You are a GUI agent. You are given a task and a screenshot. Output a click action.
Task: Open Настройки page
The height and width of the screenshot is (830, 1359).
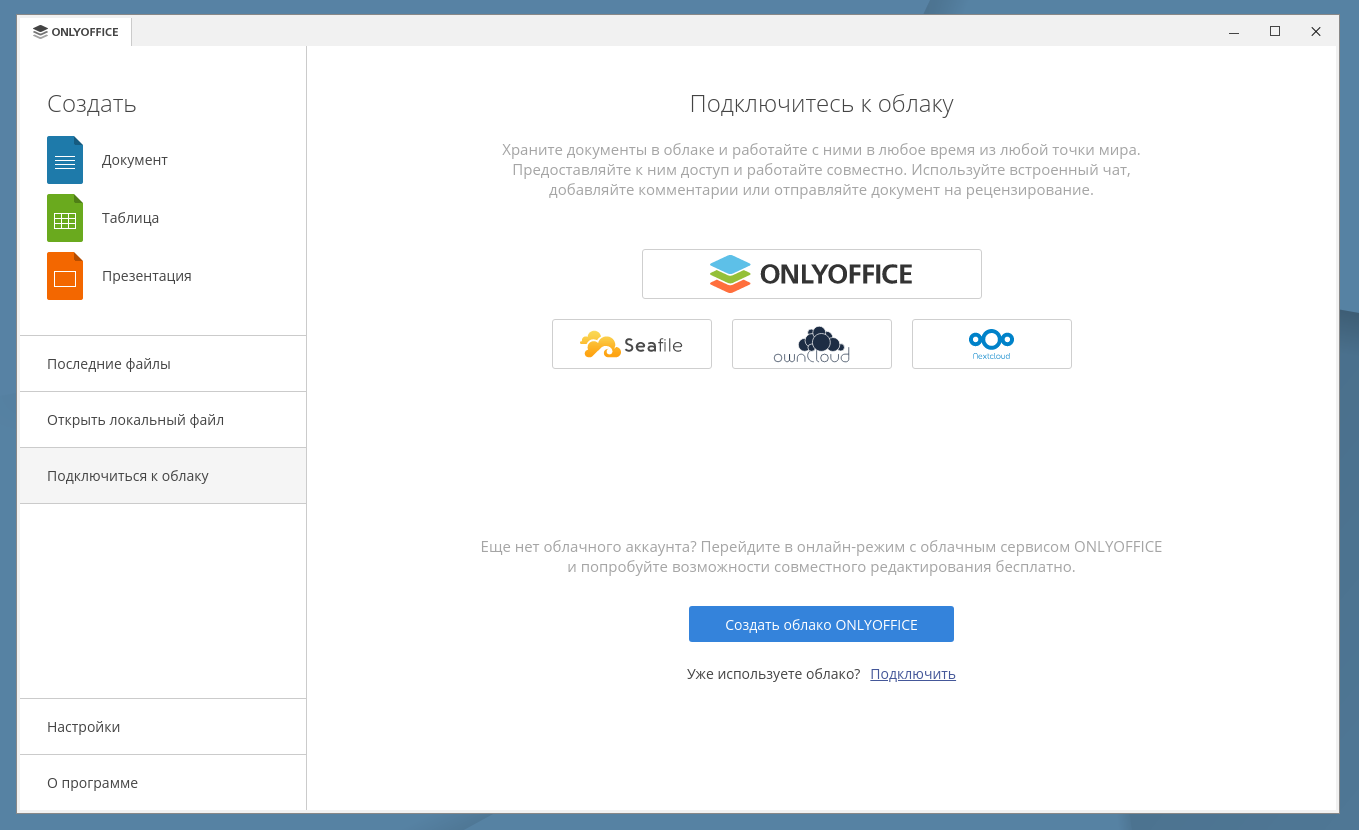(x=163, y=727)
